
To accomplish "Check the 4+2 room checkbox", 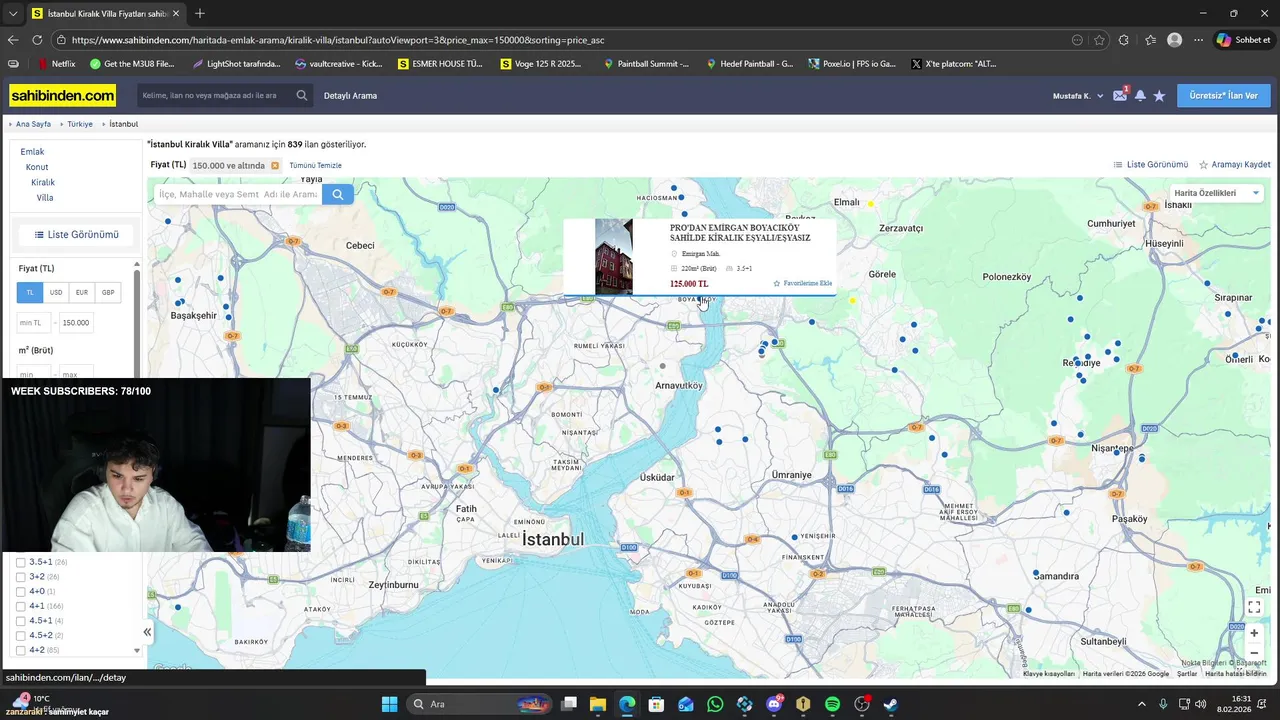I will pyautogui.click(x=20, y=650).
